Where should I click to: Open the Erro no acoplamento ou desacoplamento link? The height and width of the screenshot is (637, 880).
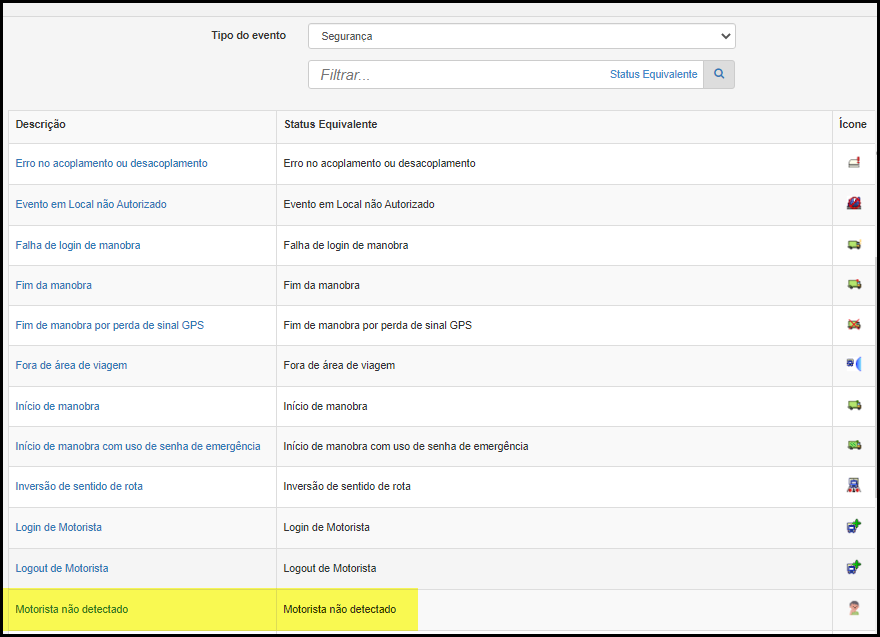point(111,163)
